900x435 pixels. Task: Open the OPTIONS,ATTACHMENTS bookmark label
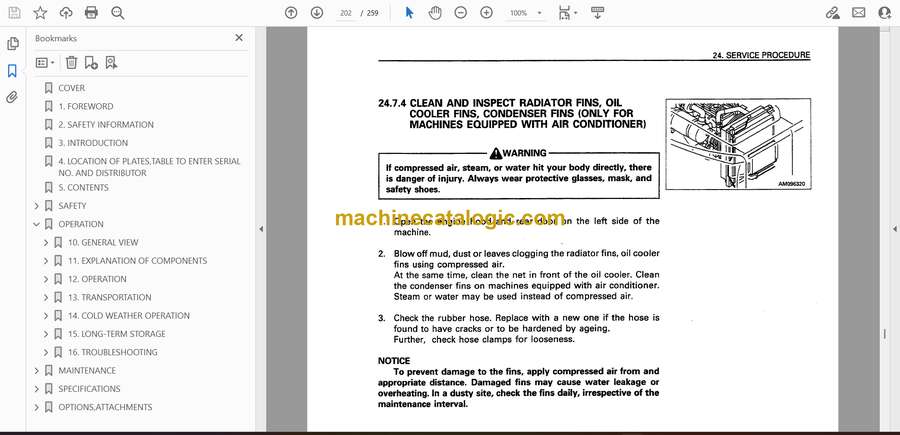(106, 407)
